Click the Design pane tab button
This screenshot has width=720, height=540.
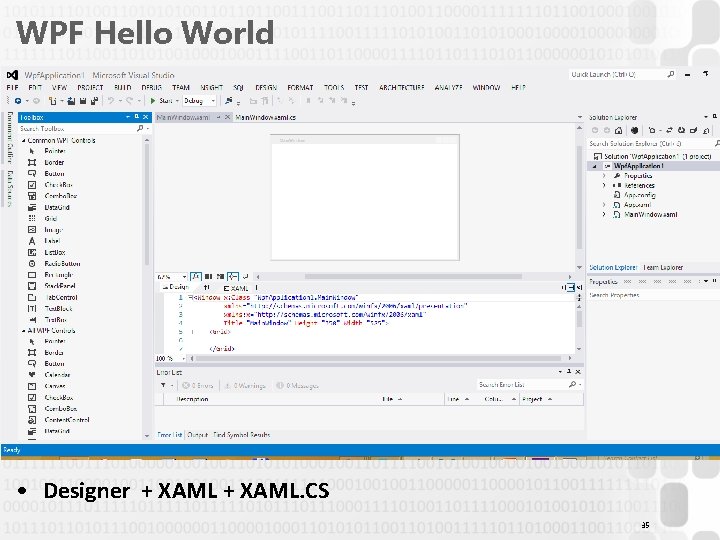(175, 287)
